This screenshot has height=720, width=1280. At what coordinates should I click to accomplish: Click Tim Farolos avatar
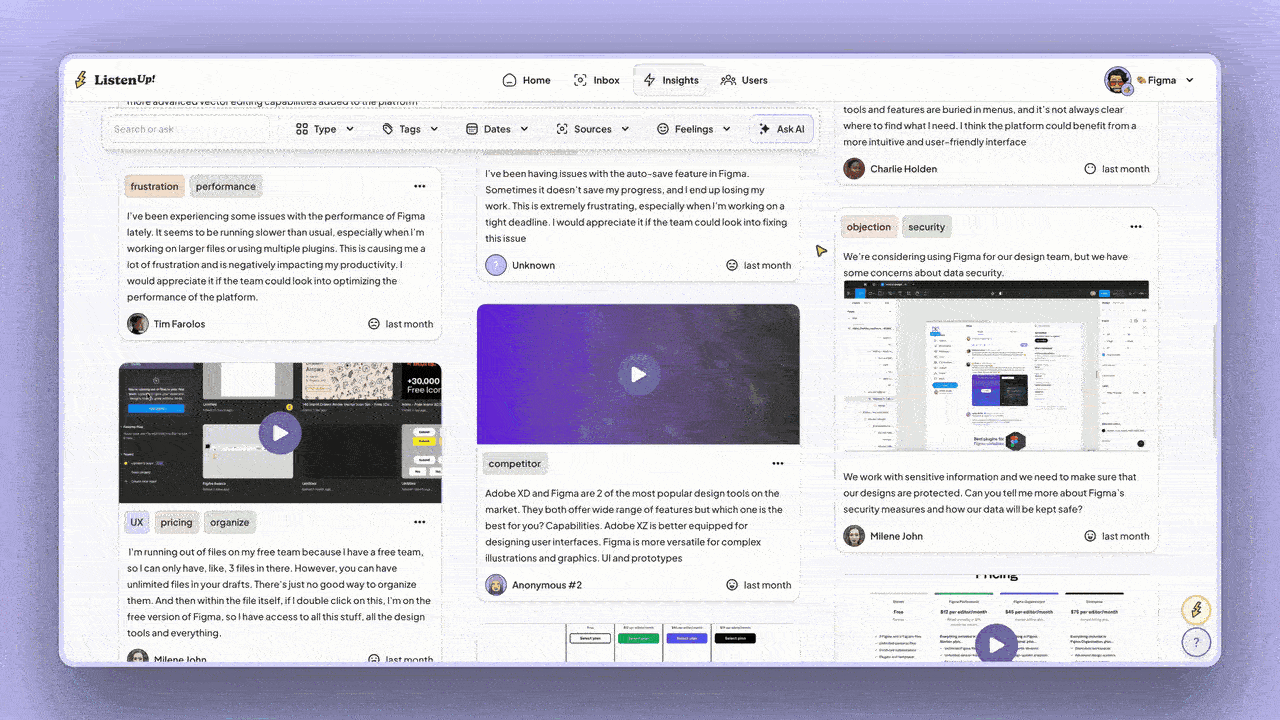138,324
